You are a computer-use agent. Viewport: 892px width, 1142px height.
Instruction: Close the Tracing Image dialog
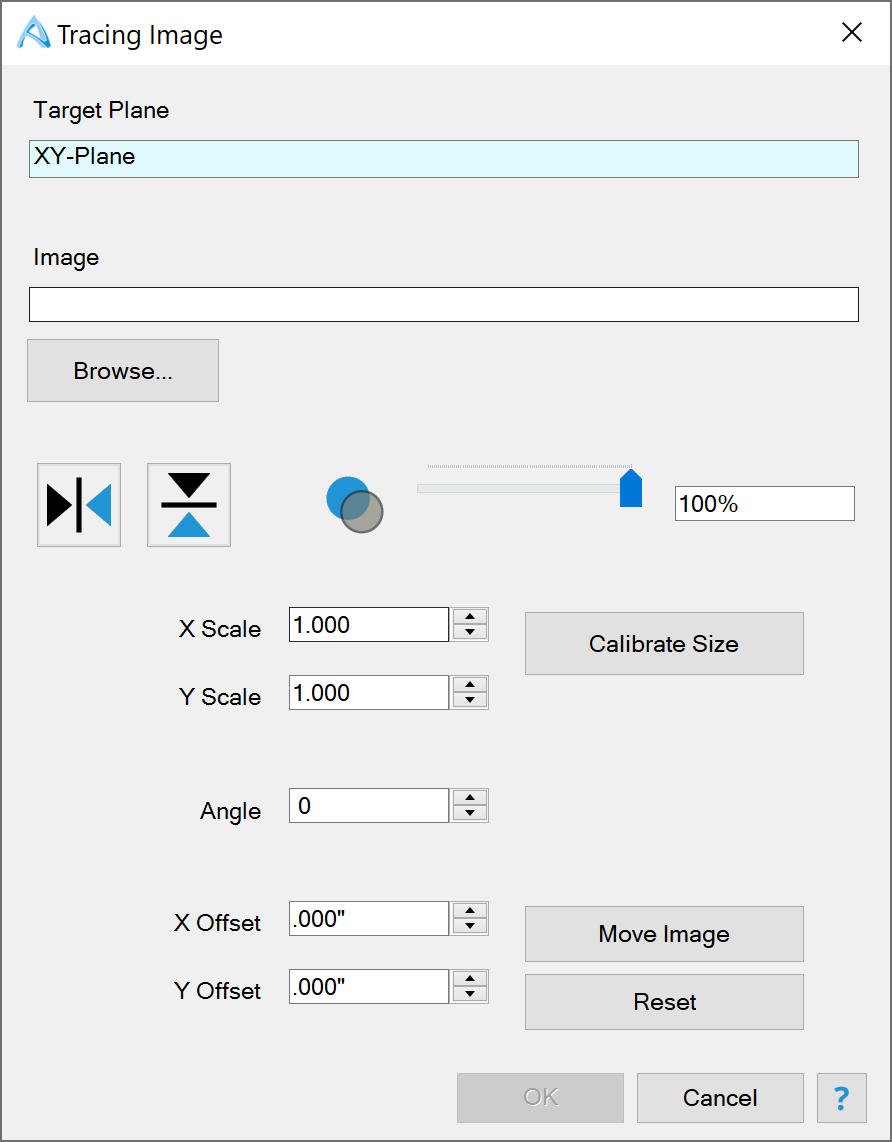(x=851, y=33)
